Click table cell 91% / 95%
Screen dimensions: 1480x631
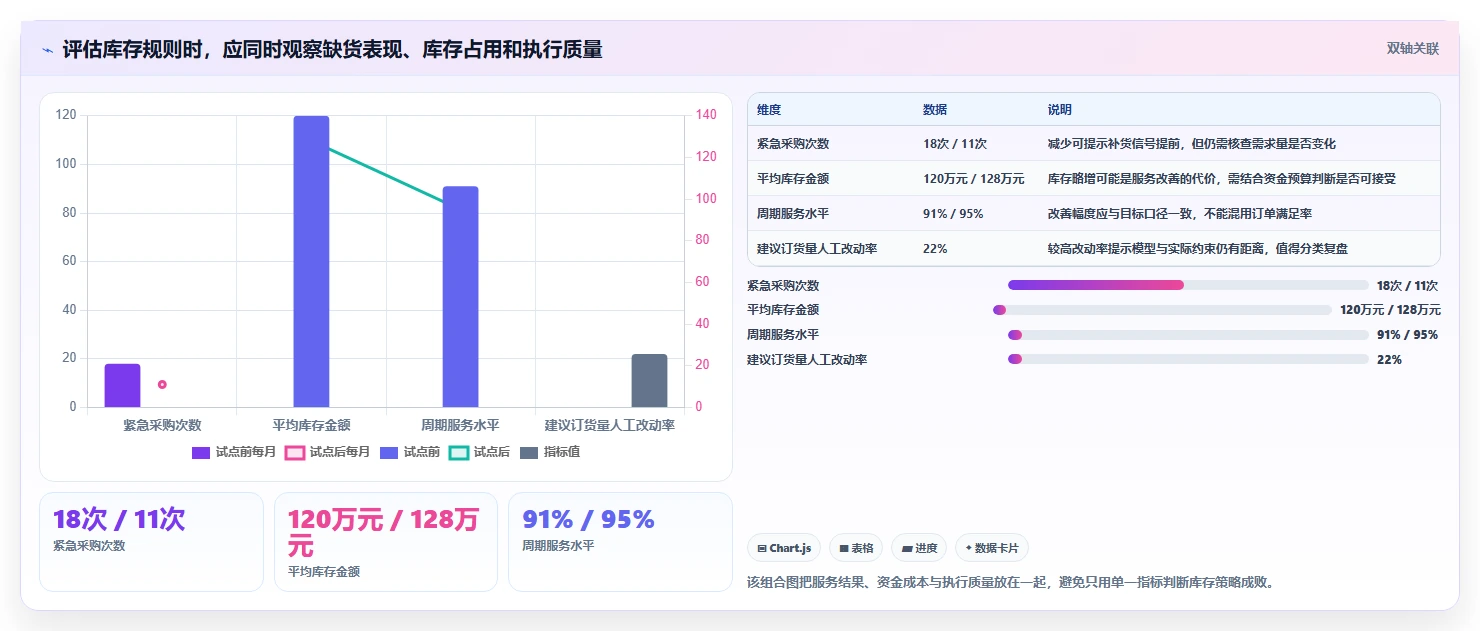(x=953, y=214)
